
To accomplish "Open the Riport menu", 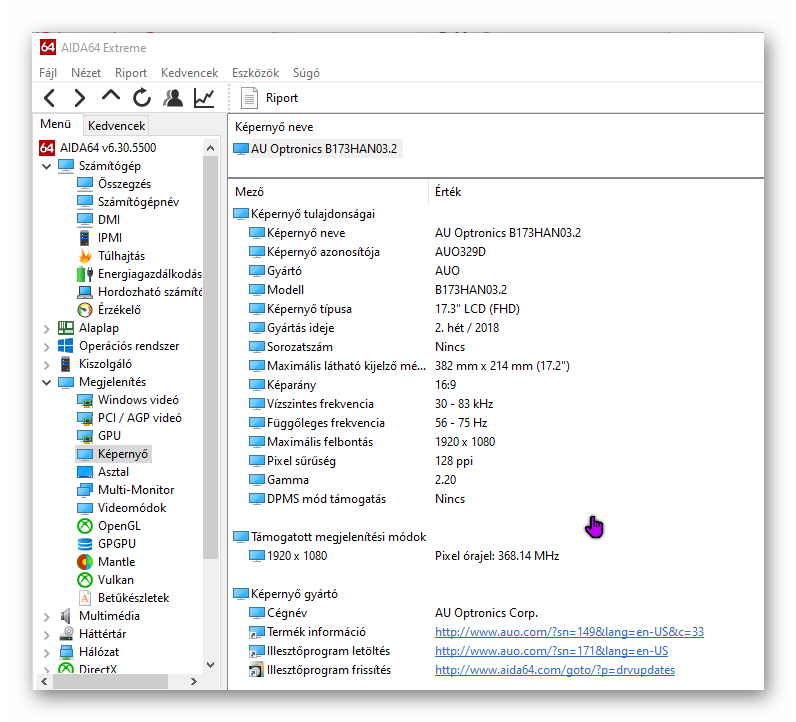I will coord(131,73).
